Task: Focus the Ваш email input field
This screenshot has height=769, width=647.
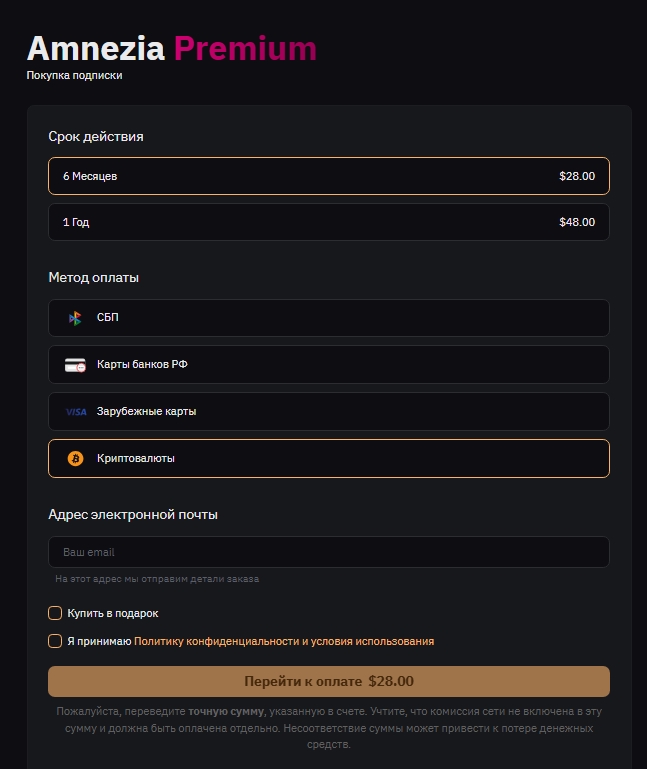Action: [x=328, y=552]
